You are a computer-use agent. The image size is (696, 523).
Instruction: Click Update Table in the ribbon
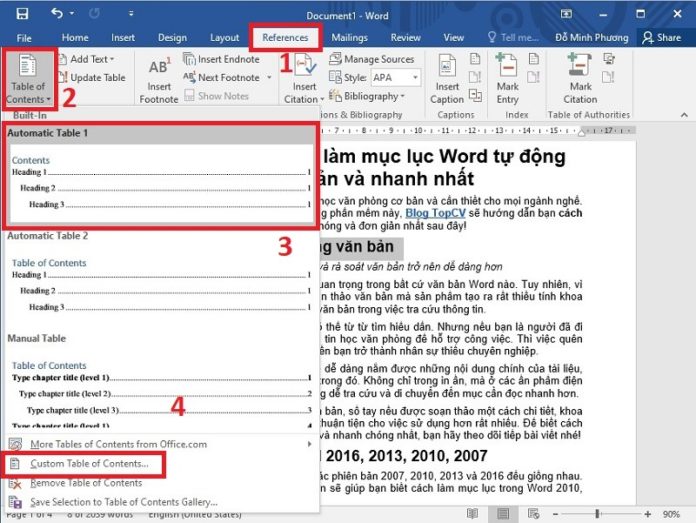point(92,78)
